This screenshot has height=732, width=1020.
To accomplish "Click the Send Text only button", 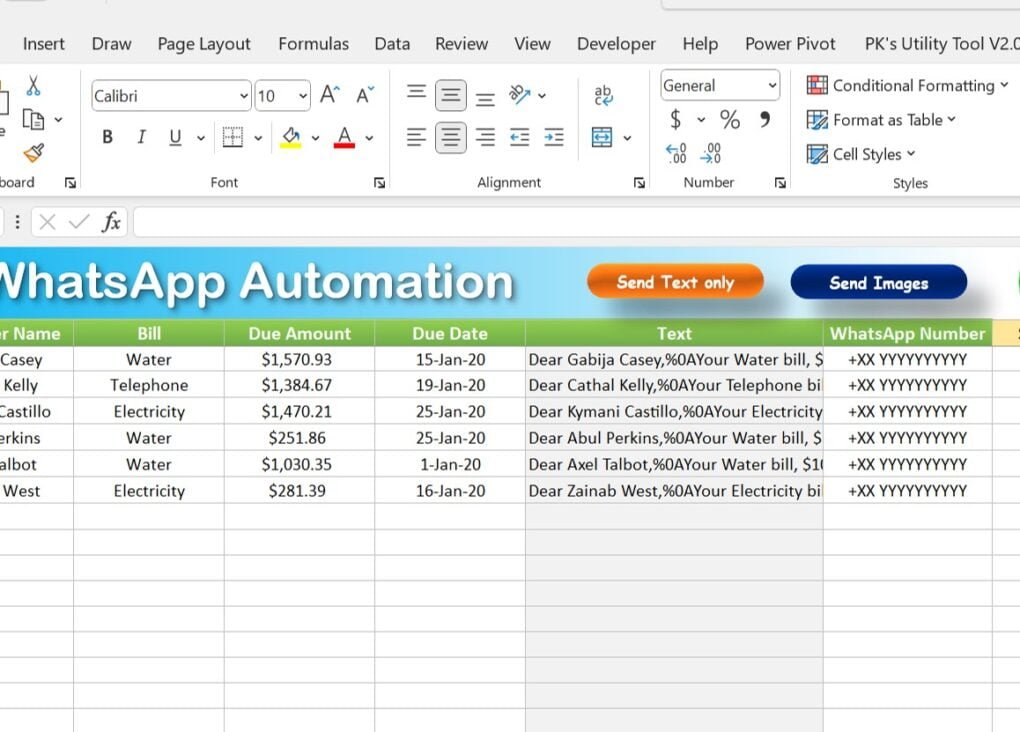I will (x=675, y=282).
